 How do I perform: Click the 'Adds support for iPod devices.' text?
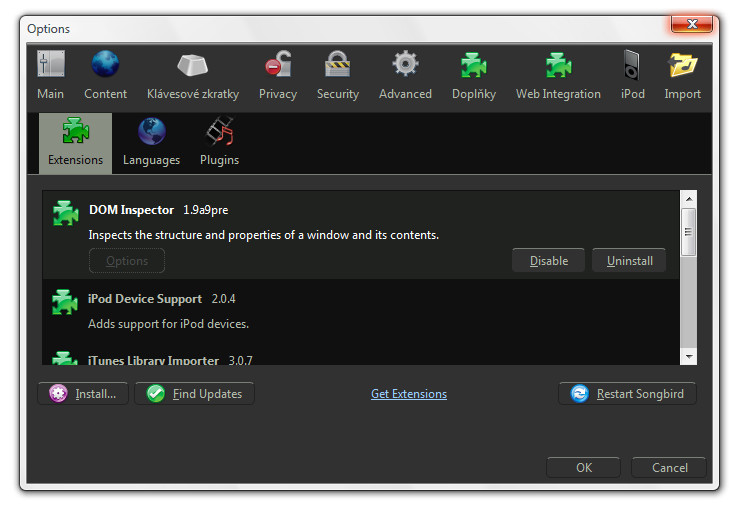168,324
